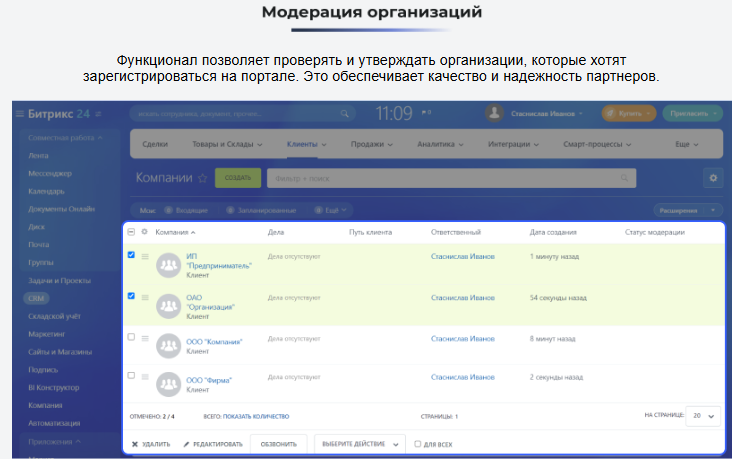
Task: Uncheck the ИП "Предприниматель" row checkbox
Action: [131, 256]
